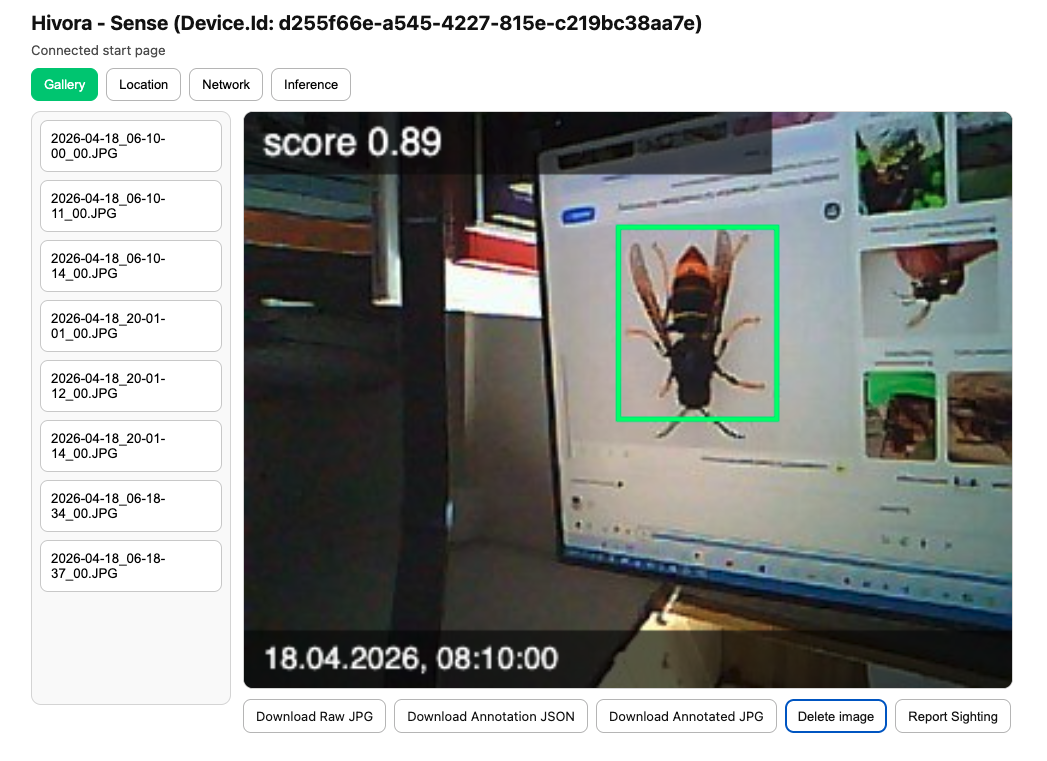Click the 18.04.2026, 08:10:00 timestamp overlay
Screen dimensions: 1047x761
[x=411, y=659]
